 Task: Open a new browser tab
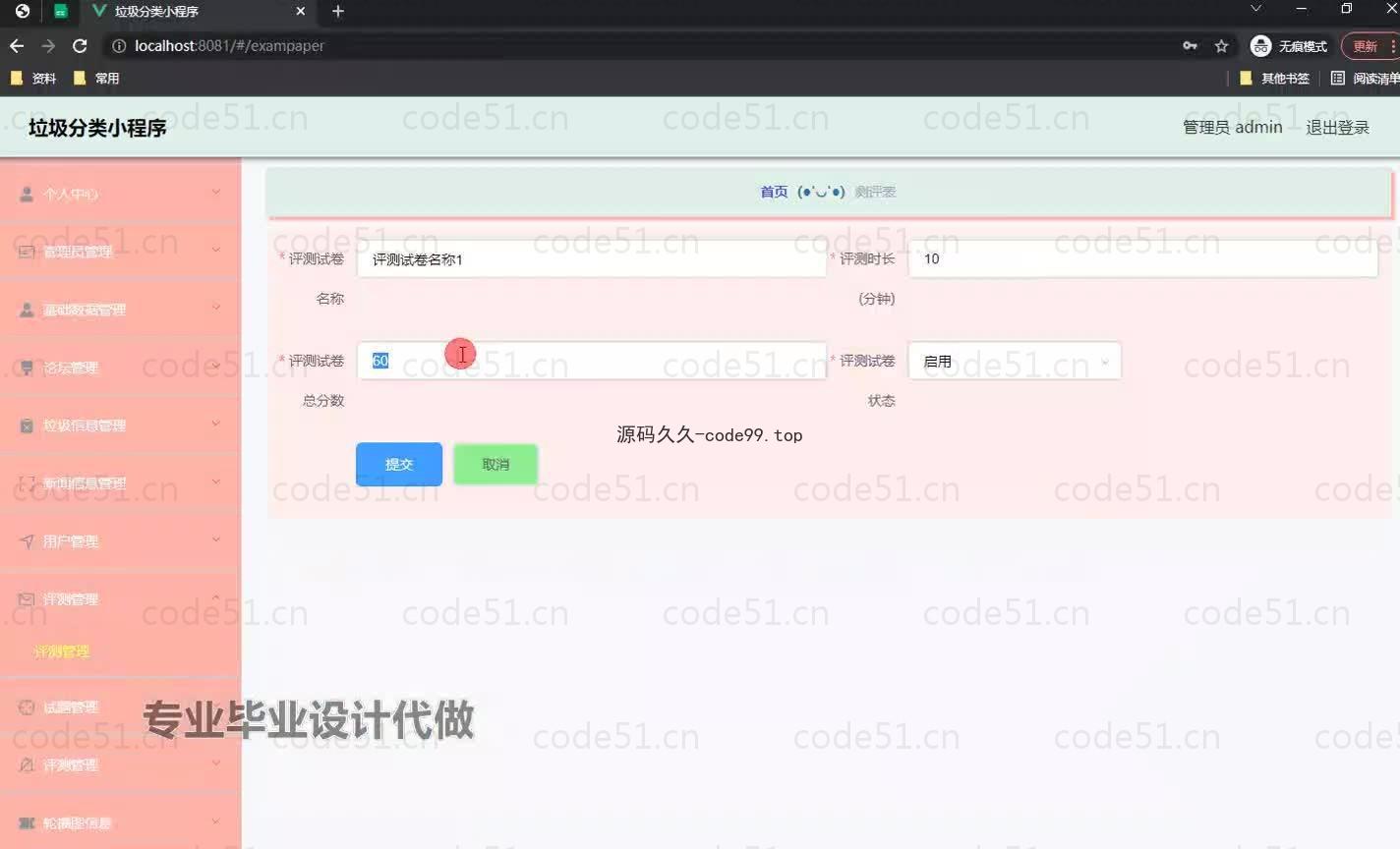point(338,11)
